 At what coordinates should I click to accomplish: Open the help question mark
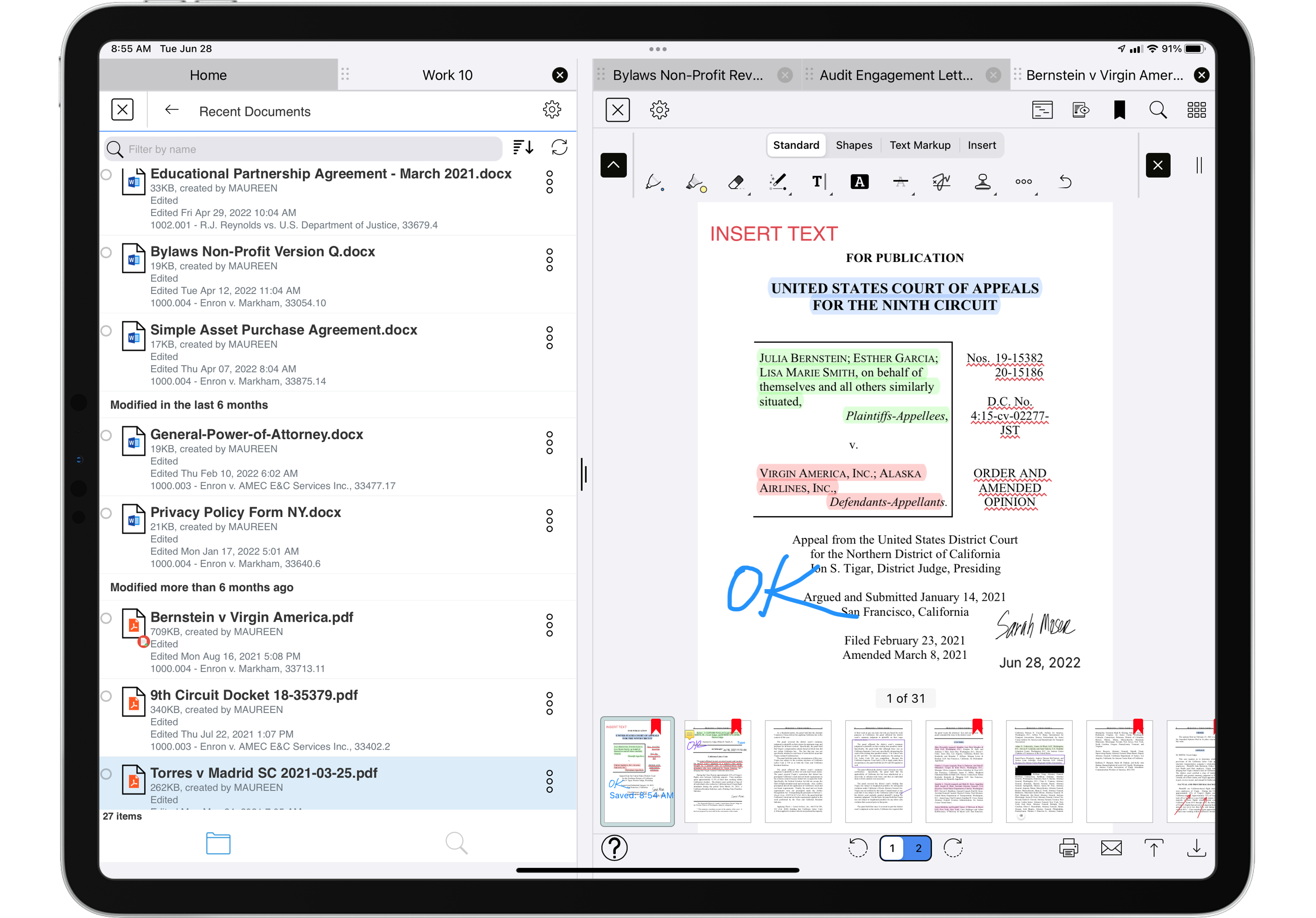pos(614,848)
